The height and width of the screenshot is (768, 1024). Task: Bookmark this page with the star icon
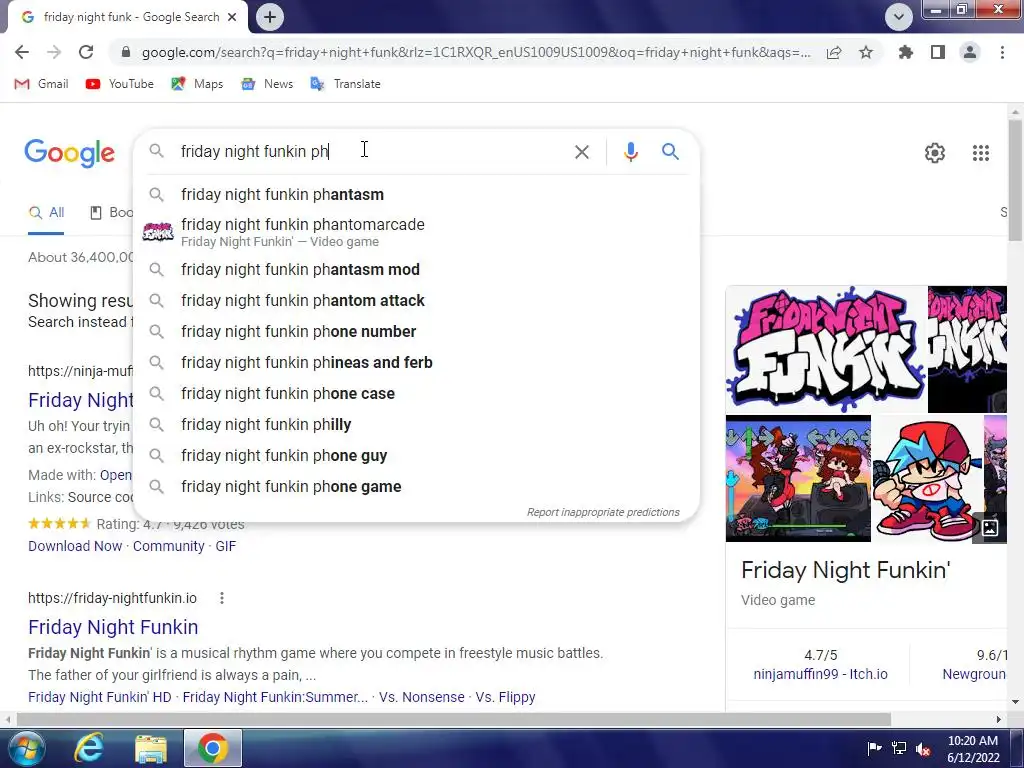(x=866, y=52)
